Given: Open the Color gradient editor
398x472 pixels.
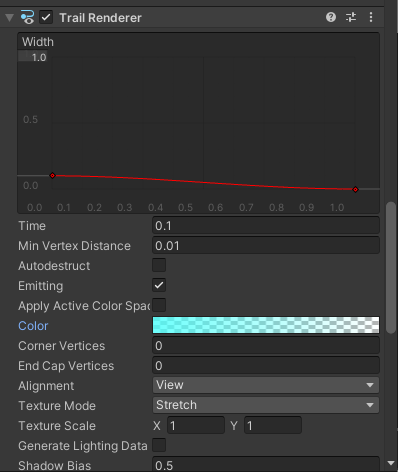Looking at the screenshot, I should tap(266, 325).
